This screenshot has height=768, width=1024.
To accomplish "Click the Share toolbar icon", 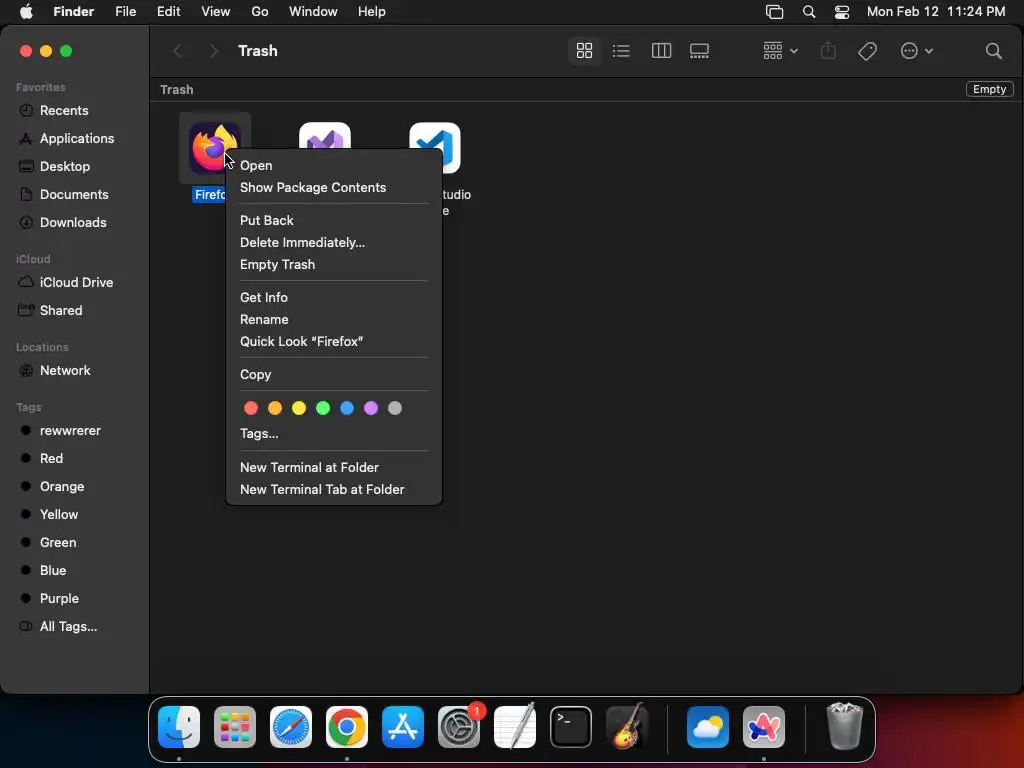I will [x=828, y=51].
